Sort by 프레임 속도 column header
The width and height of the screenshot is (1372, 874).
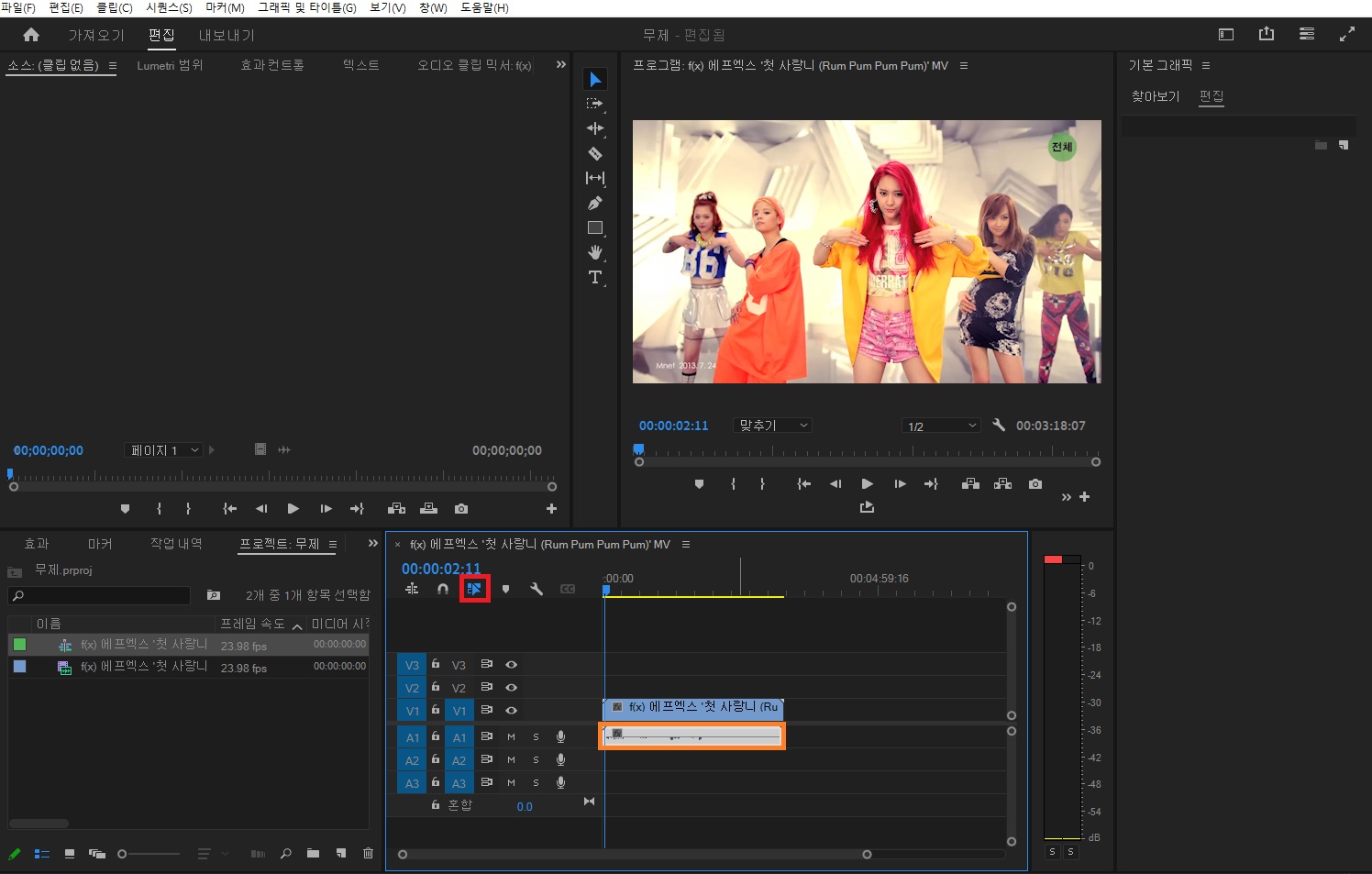click(x=252, y=624)
